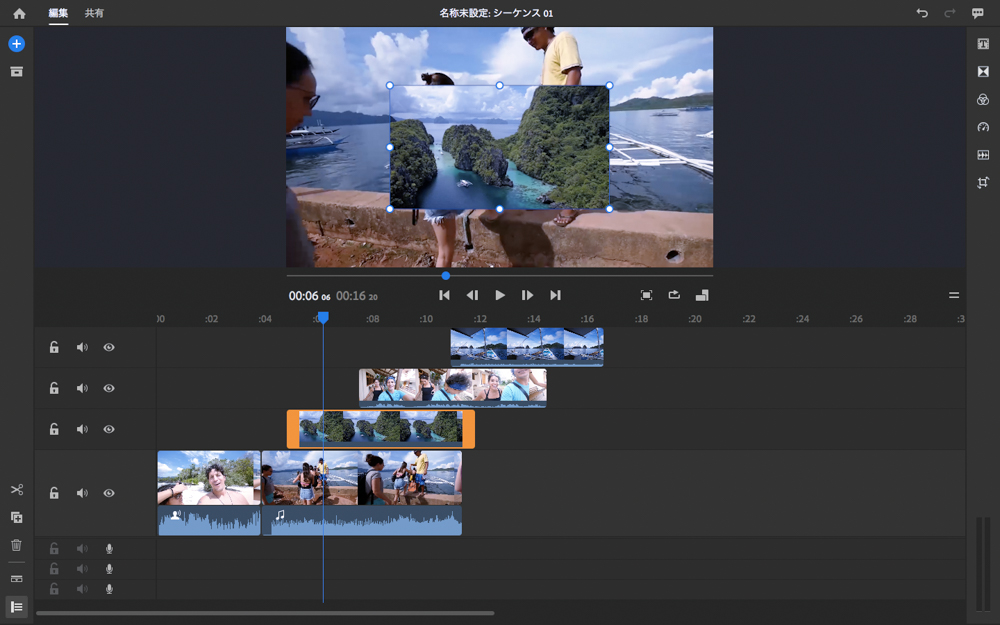Select the people on pier clip

pyautogui.click(x=362, y=478)
